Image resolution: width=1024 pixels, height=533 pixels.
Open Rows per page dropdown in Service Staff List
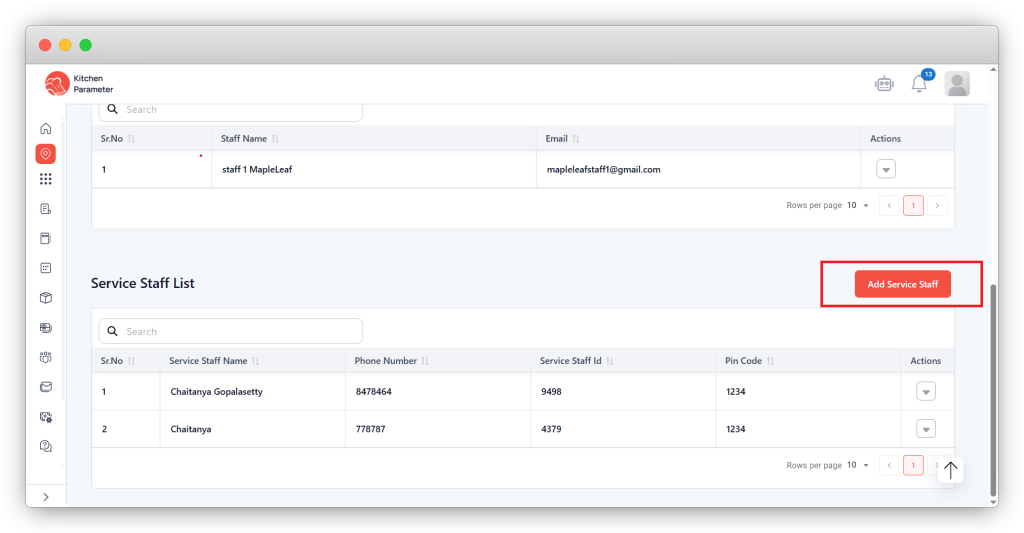point(858,465)
